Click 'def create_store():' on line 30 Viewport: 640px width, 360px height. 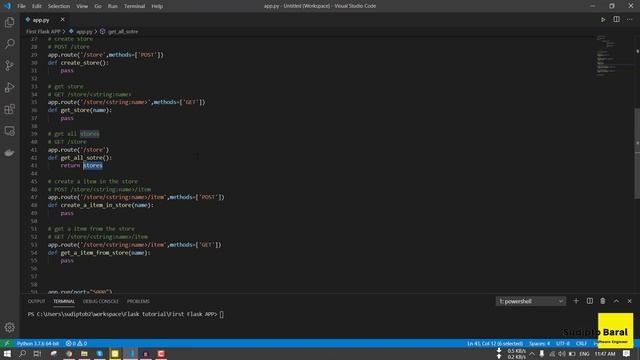78,62
